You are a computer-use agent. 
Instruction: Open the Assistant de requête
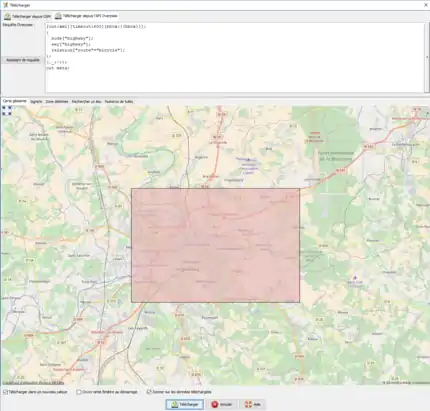[23, 60]
